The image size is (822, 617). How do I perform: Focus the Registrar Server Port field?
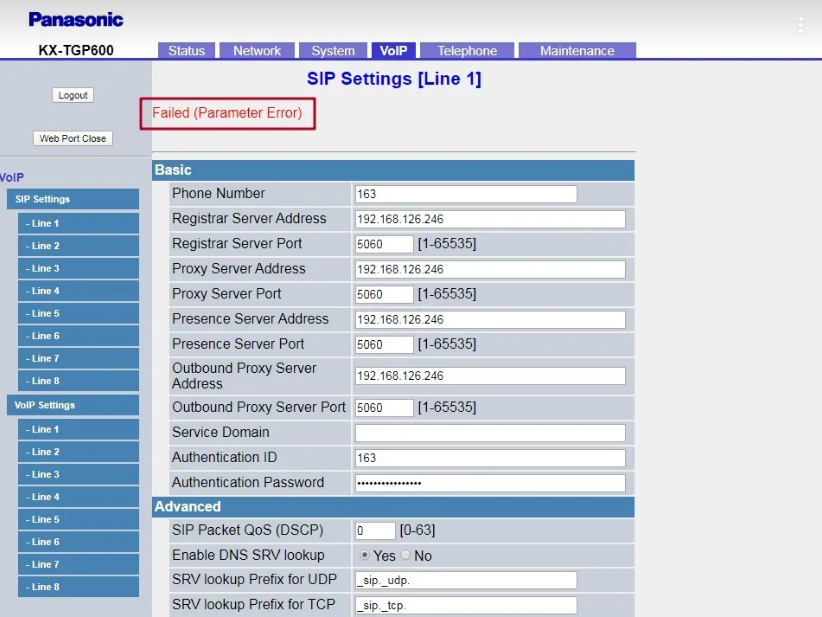click(384, 244)
